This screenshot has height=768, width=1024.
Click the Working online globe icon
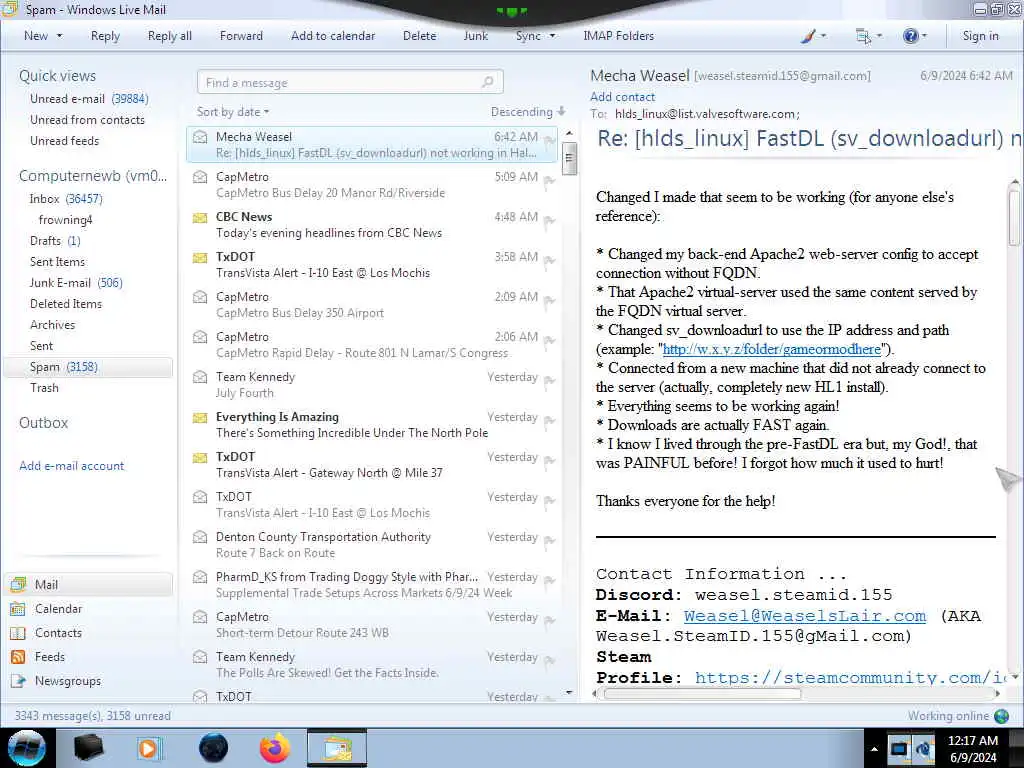[x=1001, y=716]
